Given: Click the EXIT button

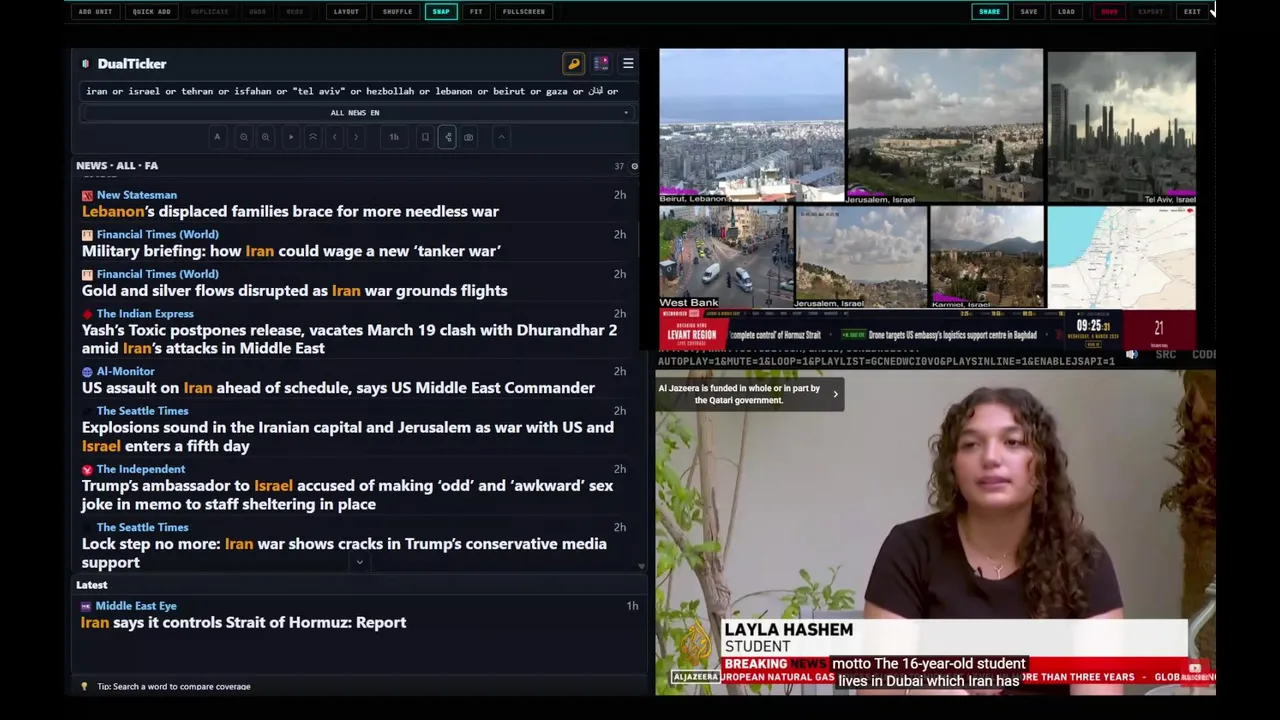Looking at the screenshot, I should point(1192,12).
